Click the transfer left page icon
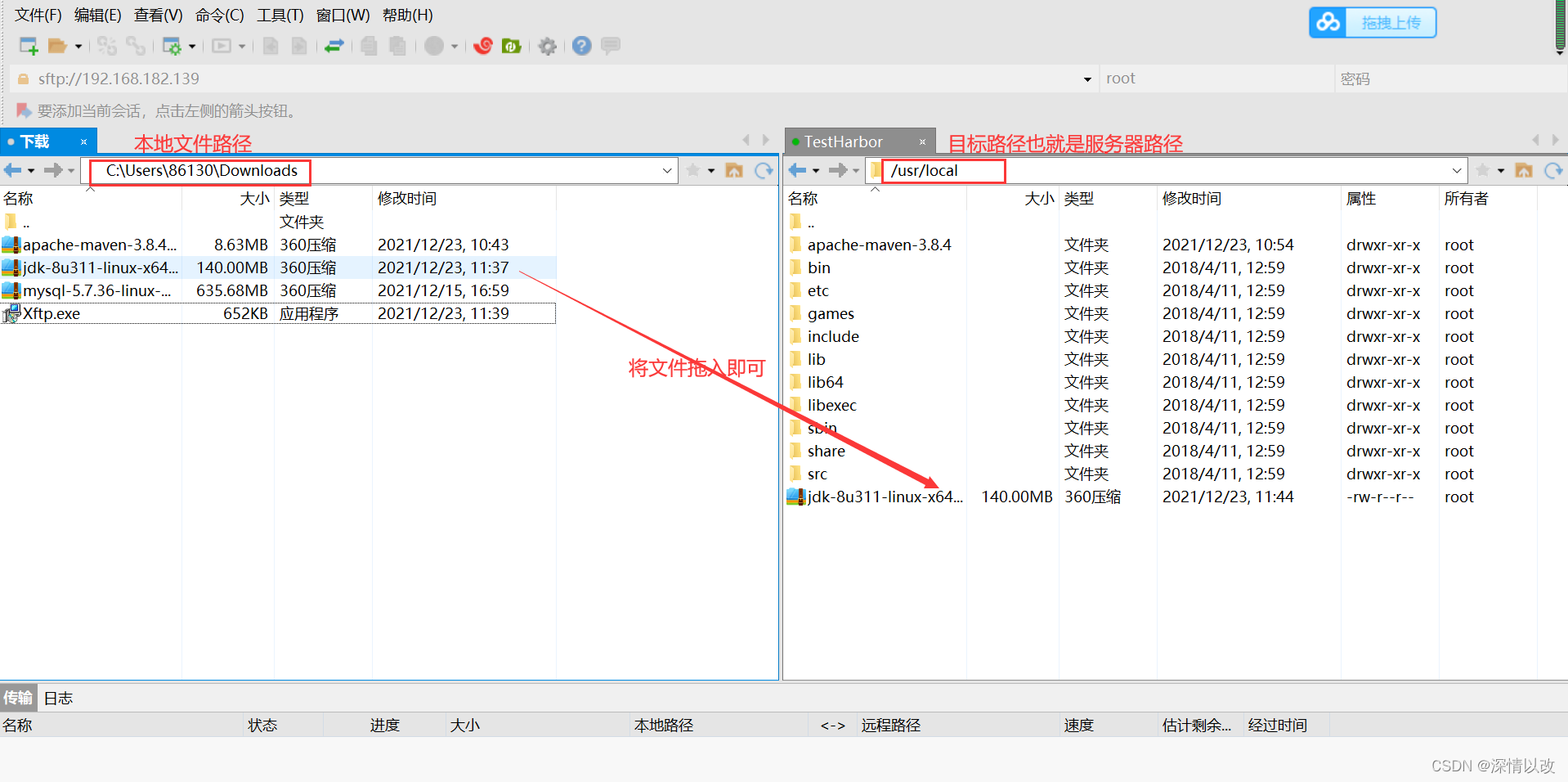 coord(271,46)
